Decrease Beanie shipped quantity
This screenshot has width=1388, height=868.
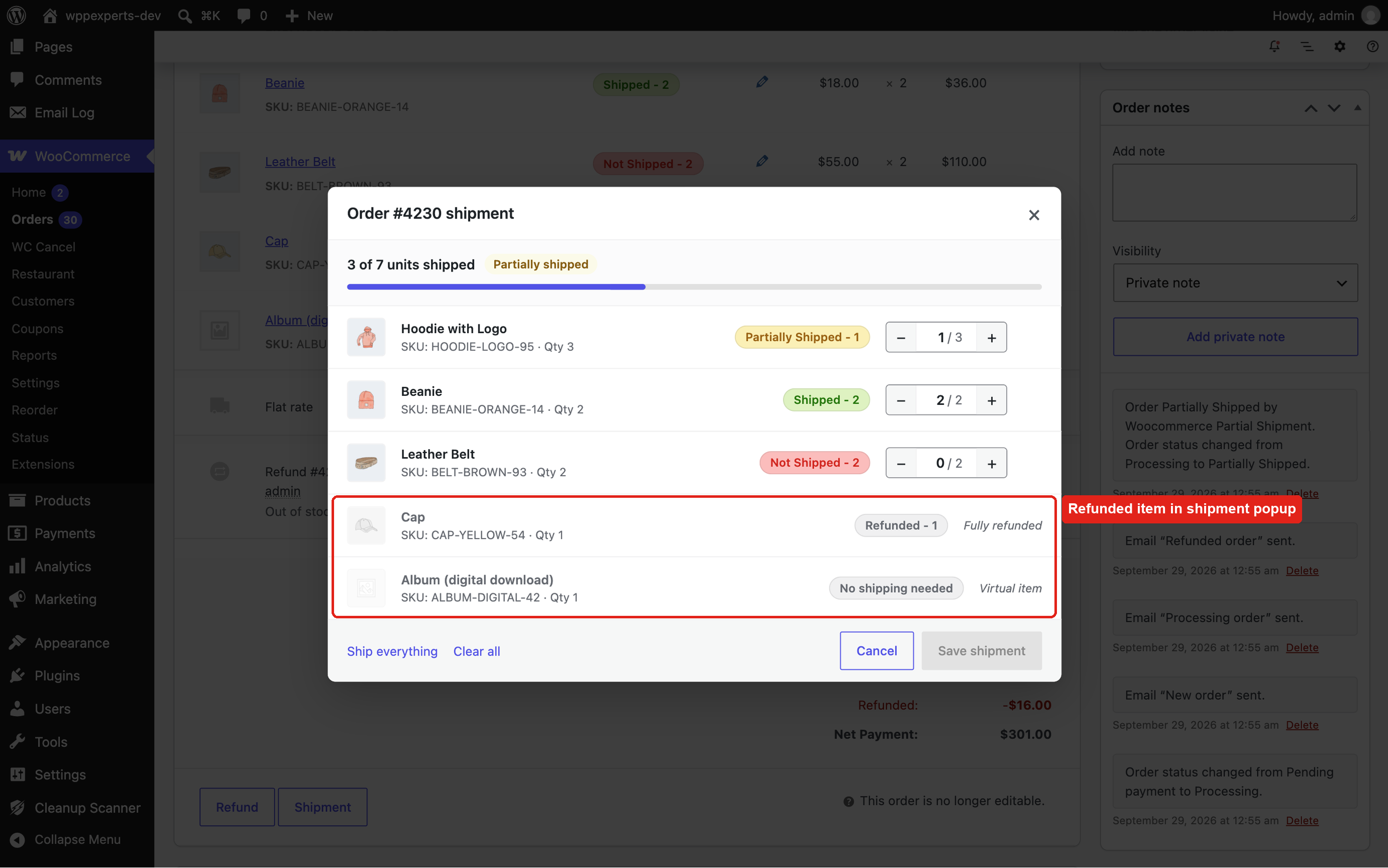coord(901,400)
